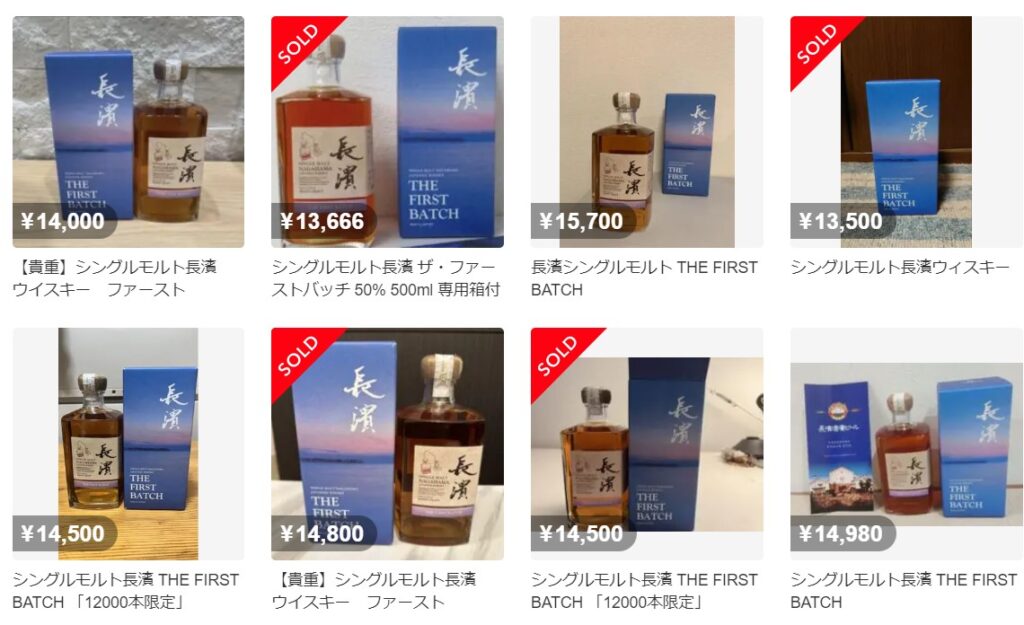Open the 'シングルモルト長濱 THE FIRST BATCH' title under ¥14,980
Screen dimensions: 1024x625
[x=904, y=590]
